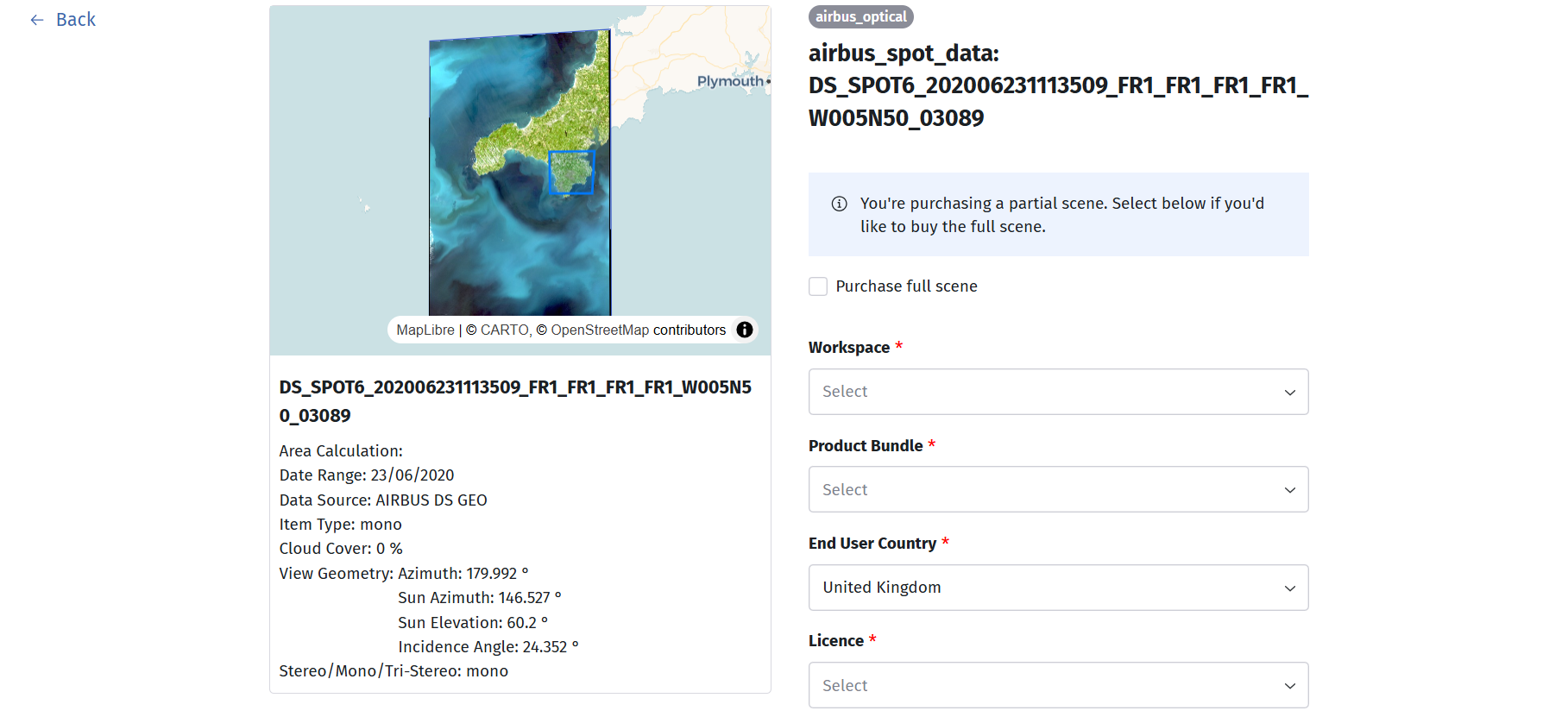This screenshot has height=717, width=1568.
Task: Click the Plymouth label on the map
Action: tap(729, 81)
